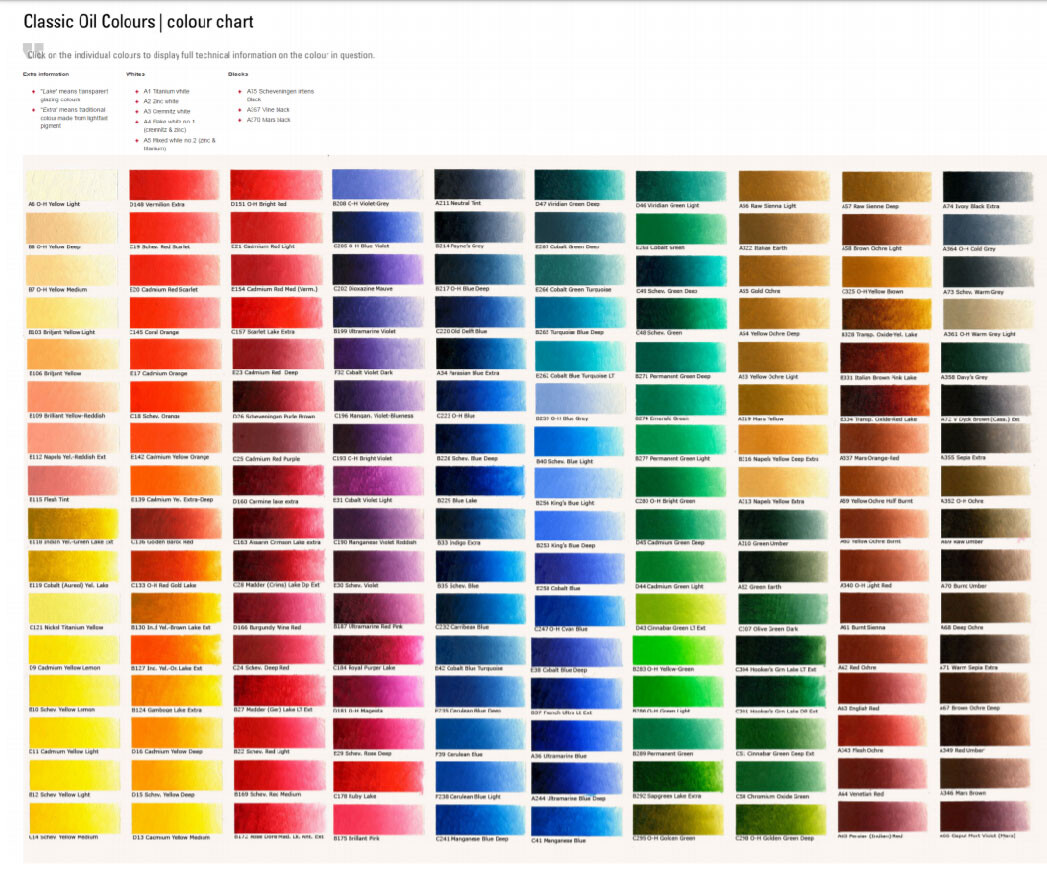Choose the D44 Cadmium Green Light swatch
1047x880 pixels.
click(x=681, y=568)
